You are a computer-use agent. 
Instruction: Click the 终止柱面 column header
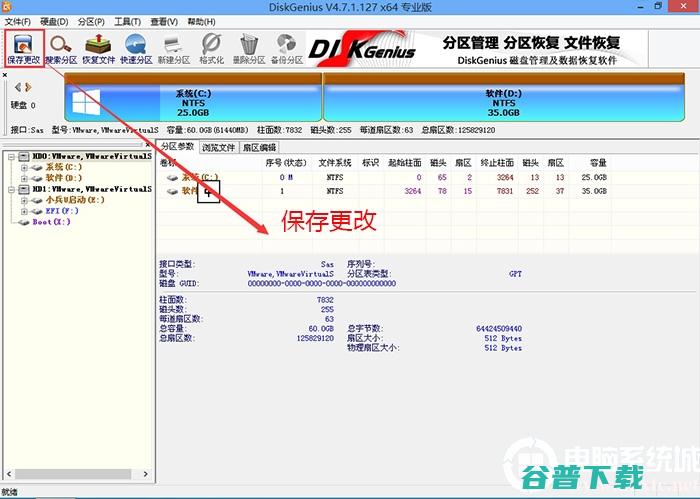click(x=497, y=163)
